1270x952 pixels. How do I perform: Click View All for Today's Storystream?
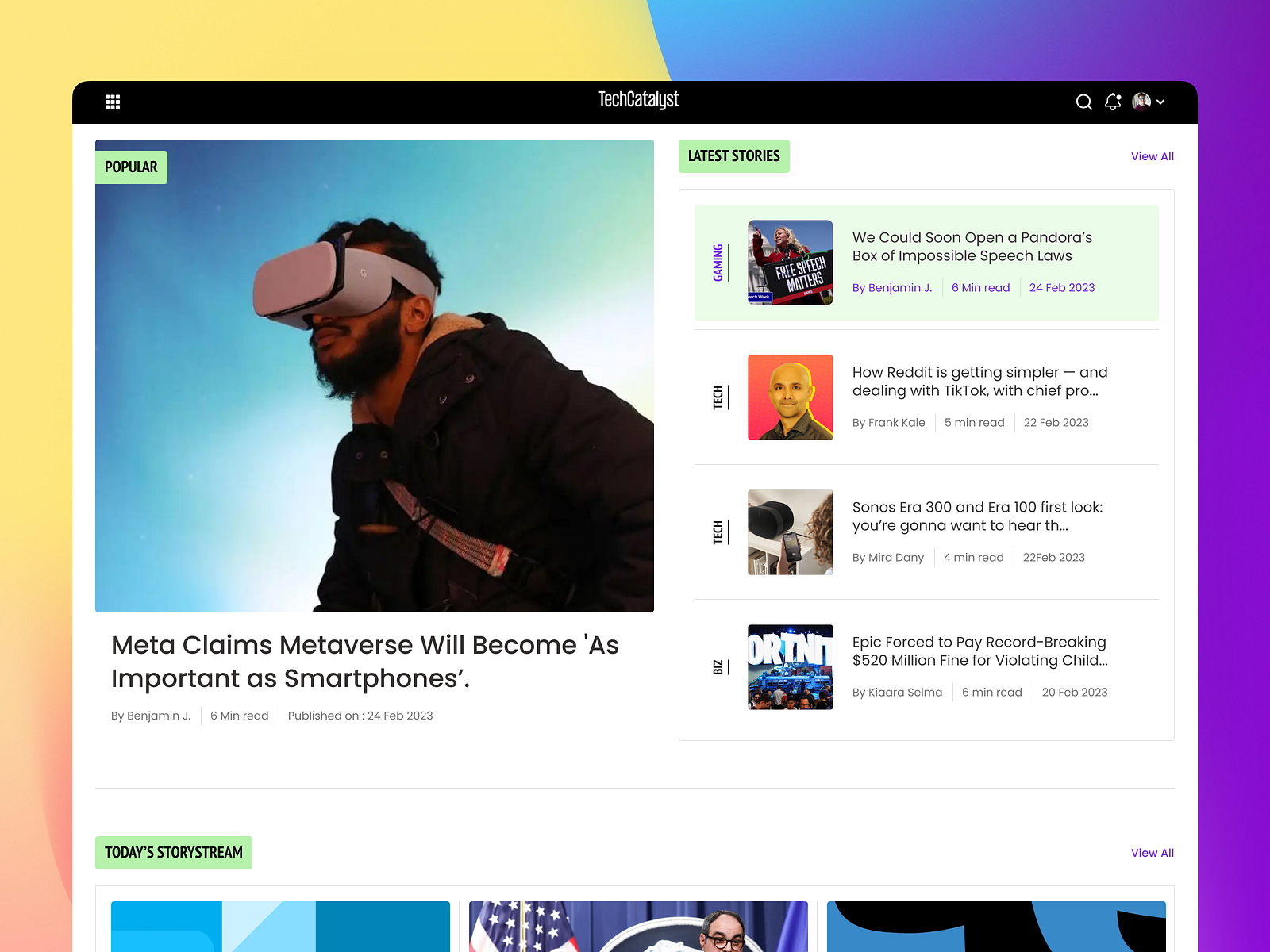coord(1152,853)
